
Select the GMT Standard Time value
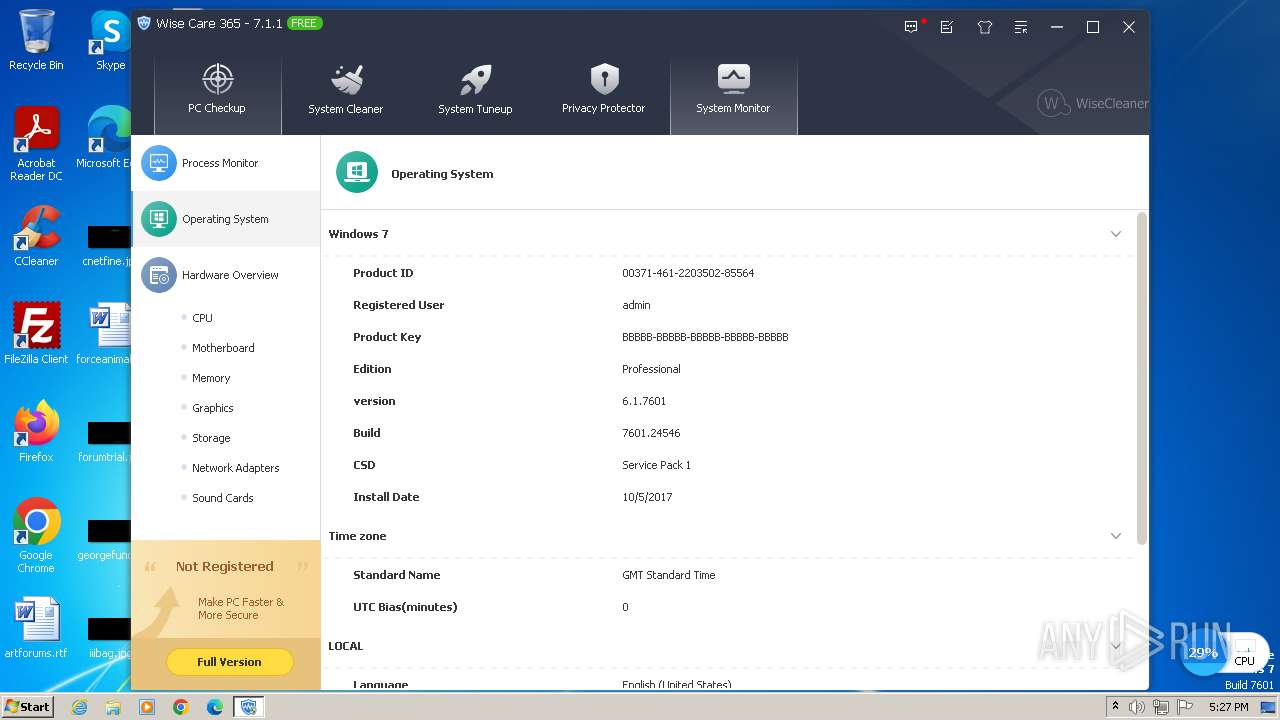tap(669, 575)
